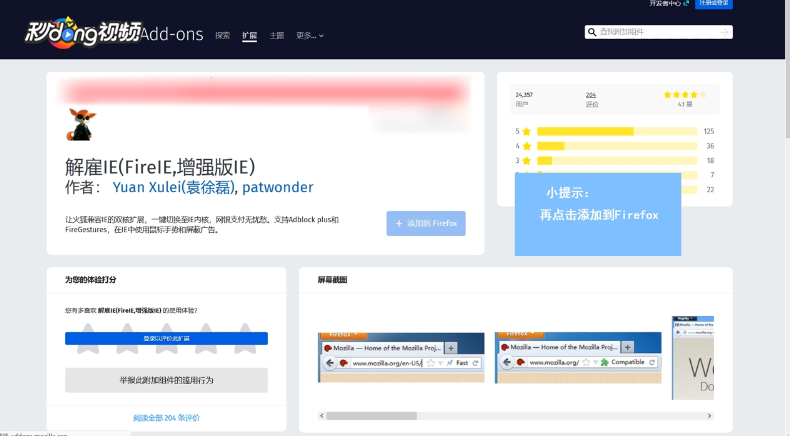790x436 pixels.
Task: Open the 主题 navigation item
Action: (x=277, y=35)
